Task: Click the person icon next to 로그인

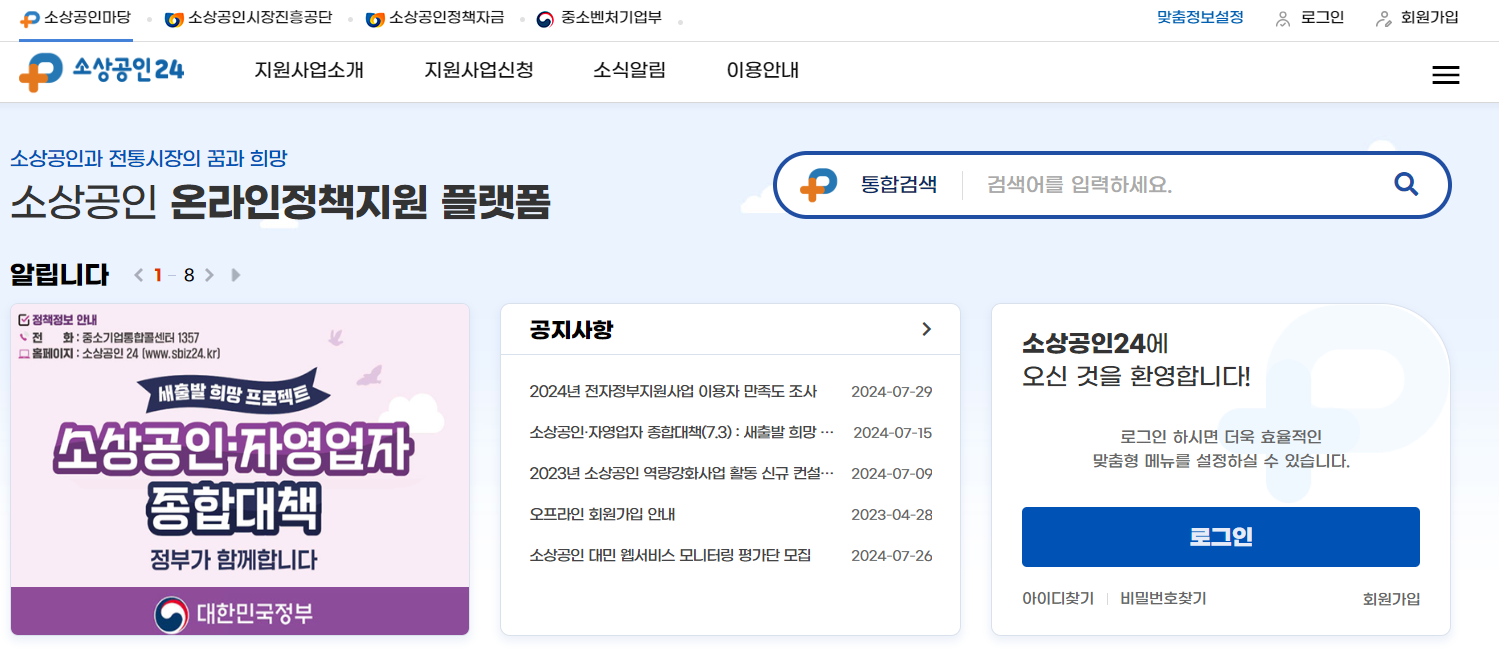Action: pos(1281,17)
